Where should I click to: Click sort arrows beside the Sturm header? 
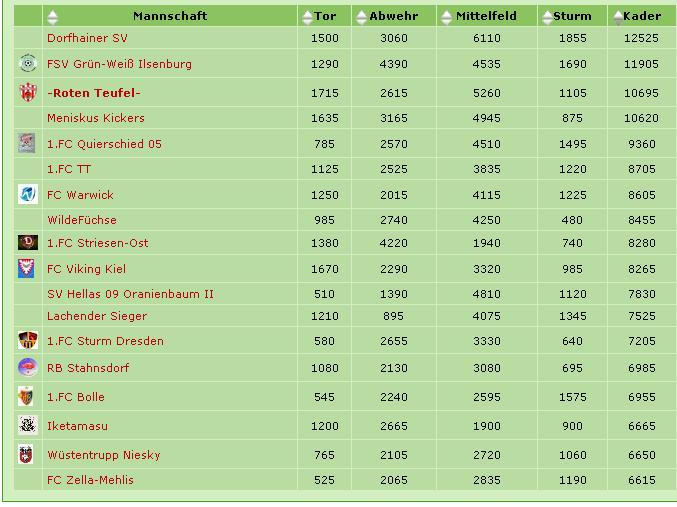(x=546, y=17)
